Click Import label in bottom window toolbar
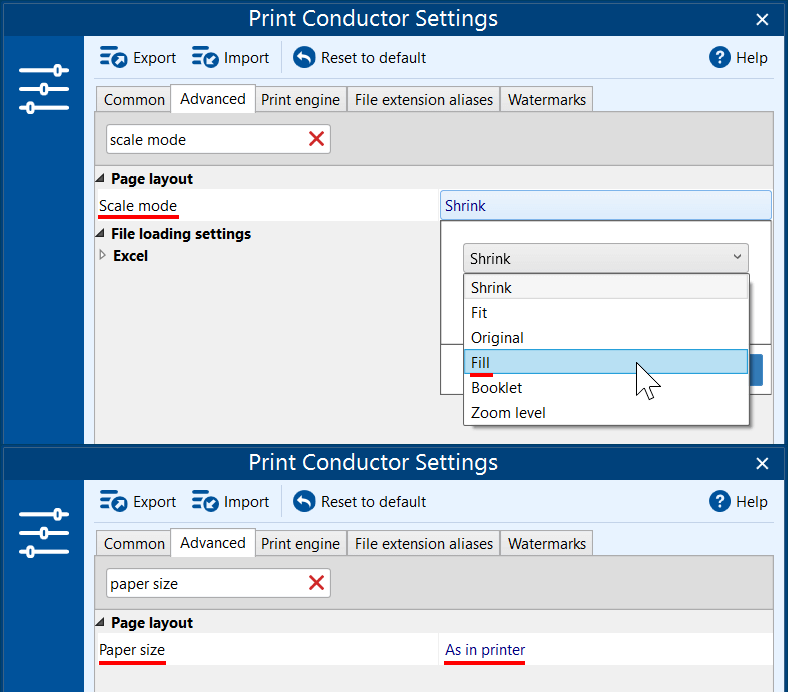788x692 pixels. 246,502
